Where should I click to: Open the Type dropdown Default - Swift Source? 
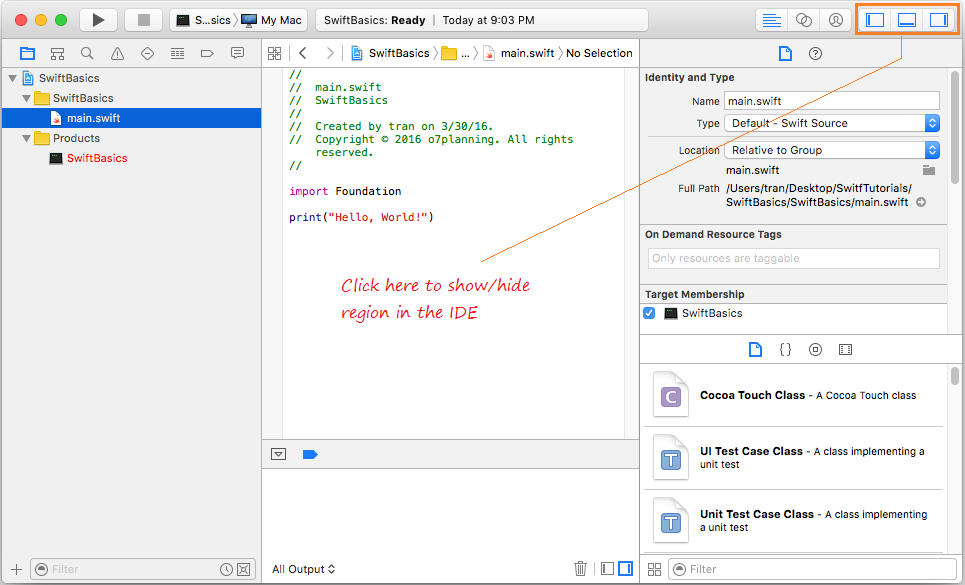click(x=831, y=123)
